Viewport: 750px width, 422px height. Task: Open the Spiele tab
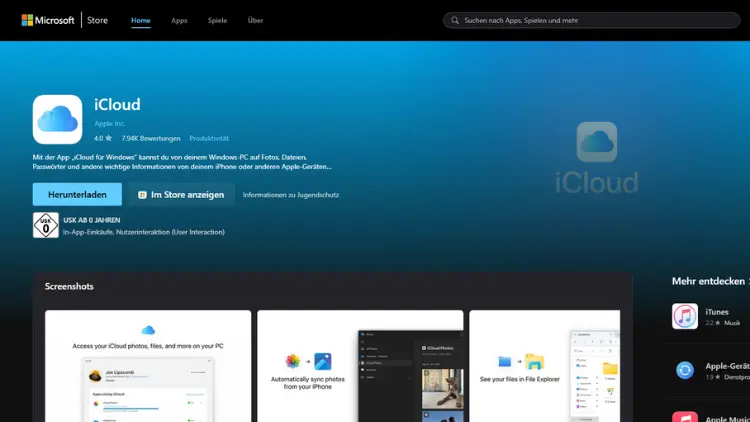tap(217, 20)
